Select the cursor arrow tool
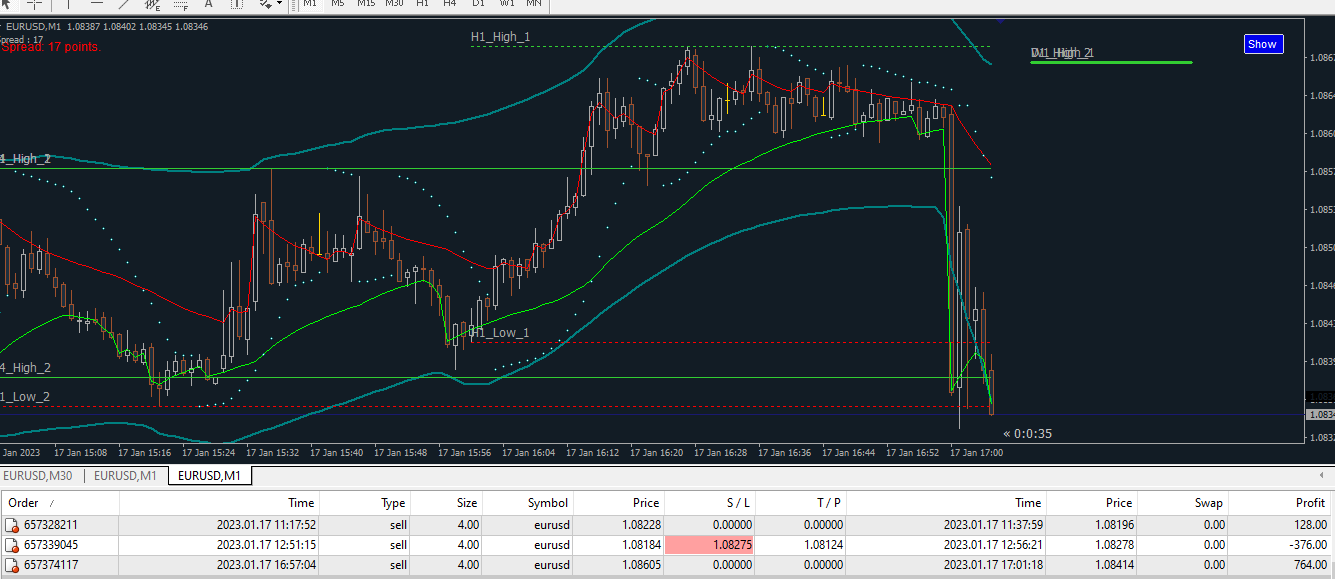Viewport: 1335px width, 579px height. (6, 4)
